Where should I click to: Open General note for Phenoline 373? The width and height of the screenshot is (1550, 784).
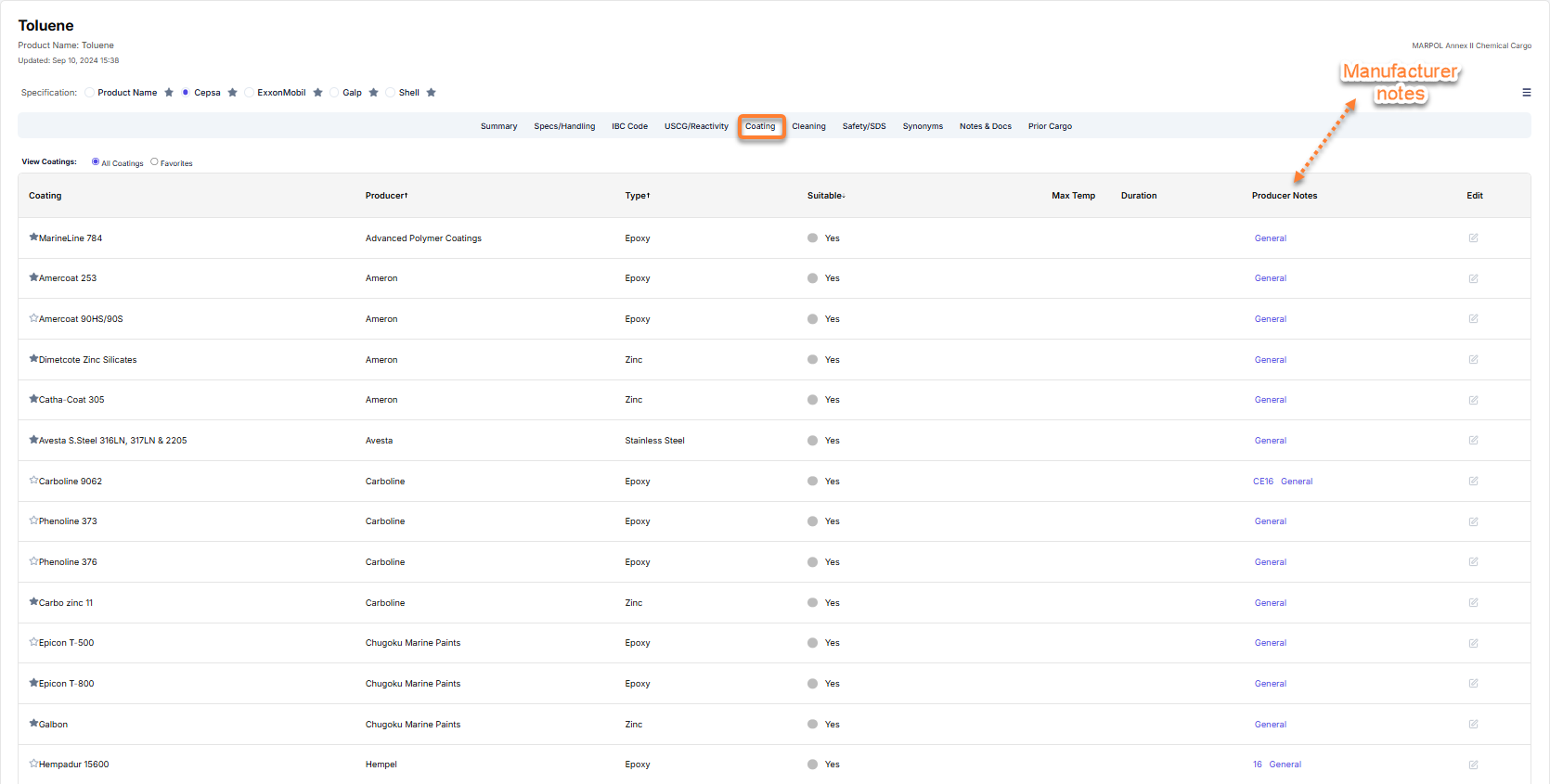point(1271,521)
